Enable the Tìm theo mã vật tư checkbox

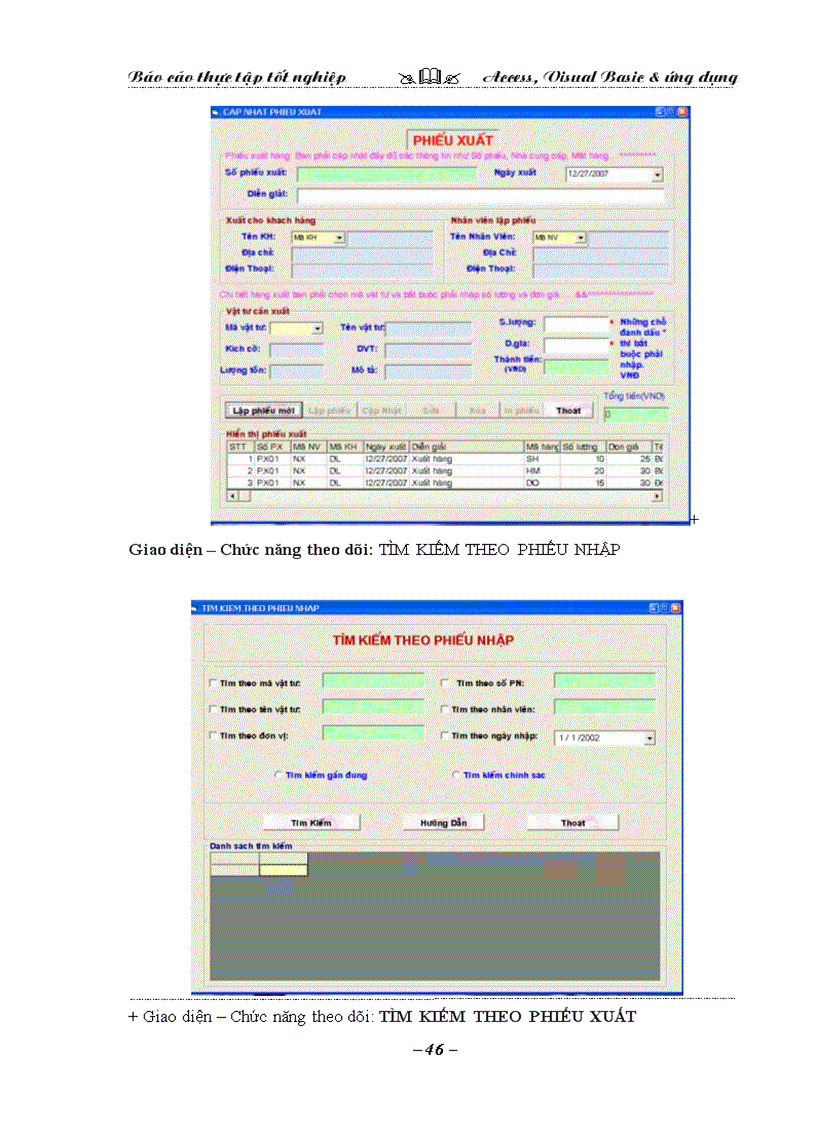click(211, 683)
